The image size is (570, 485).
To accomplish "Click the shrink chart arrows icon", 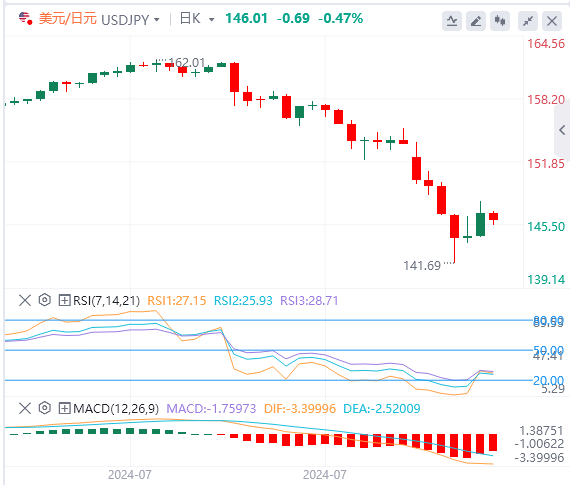I will click(x=528, y=21).
